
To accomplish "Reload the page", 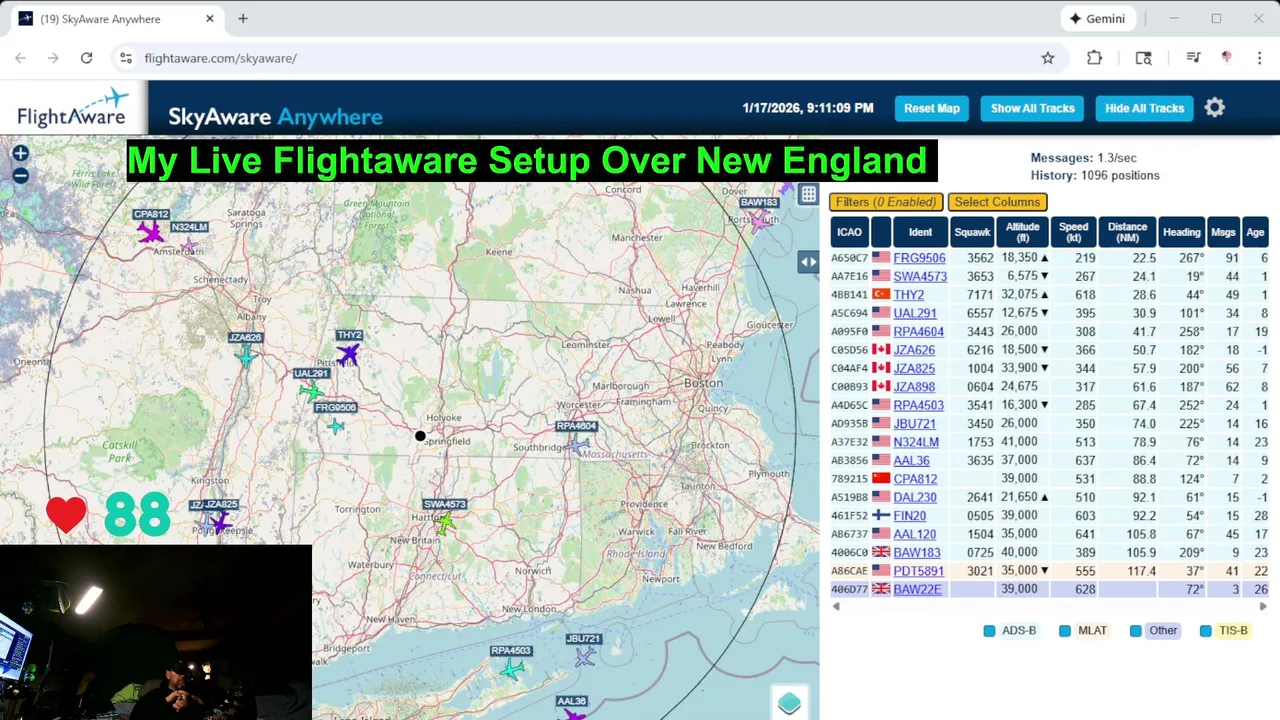I will coord(86,58).
